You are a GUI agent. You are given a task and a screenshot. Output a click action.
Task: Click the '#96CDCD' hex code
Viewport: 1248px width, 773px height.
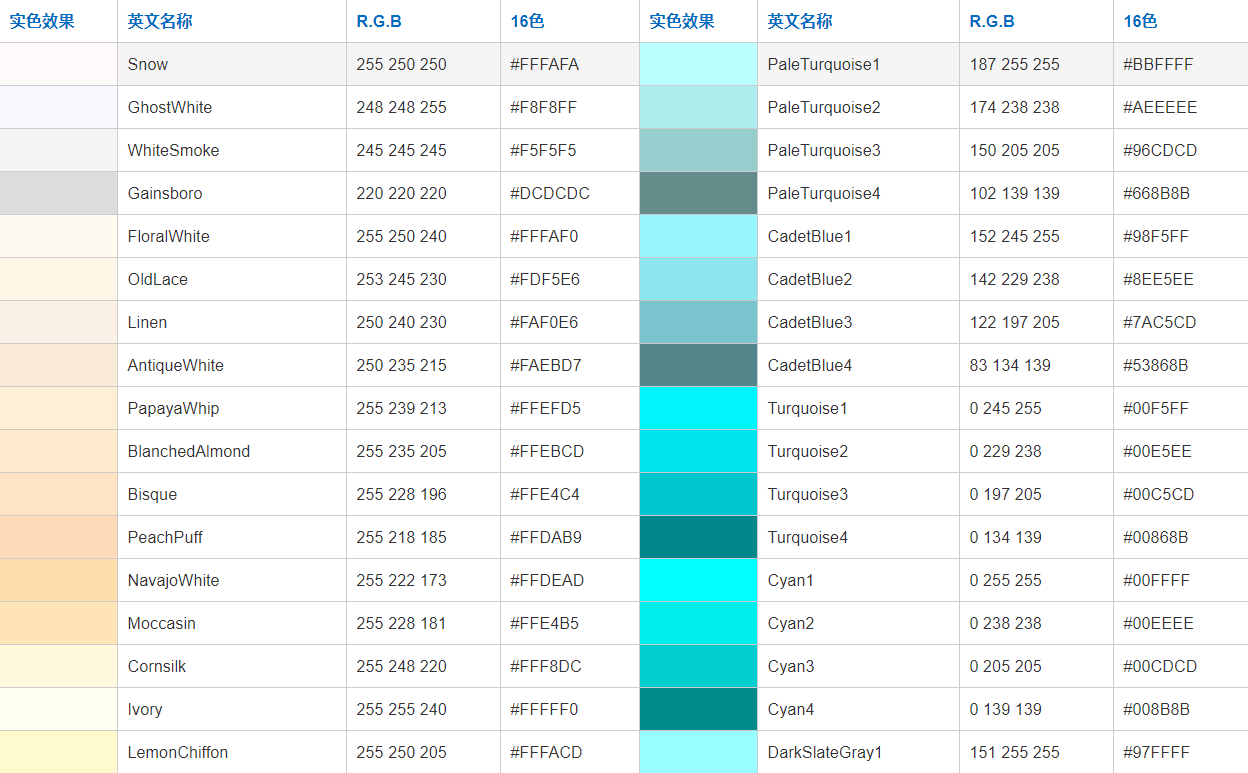tap(1160, 150)
